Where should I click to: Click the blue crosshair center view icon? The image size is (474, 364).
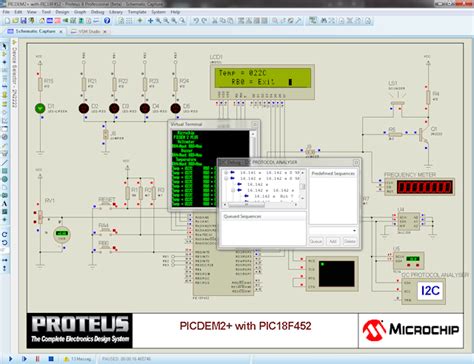(x=150, y=21)
